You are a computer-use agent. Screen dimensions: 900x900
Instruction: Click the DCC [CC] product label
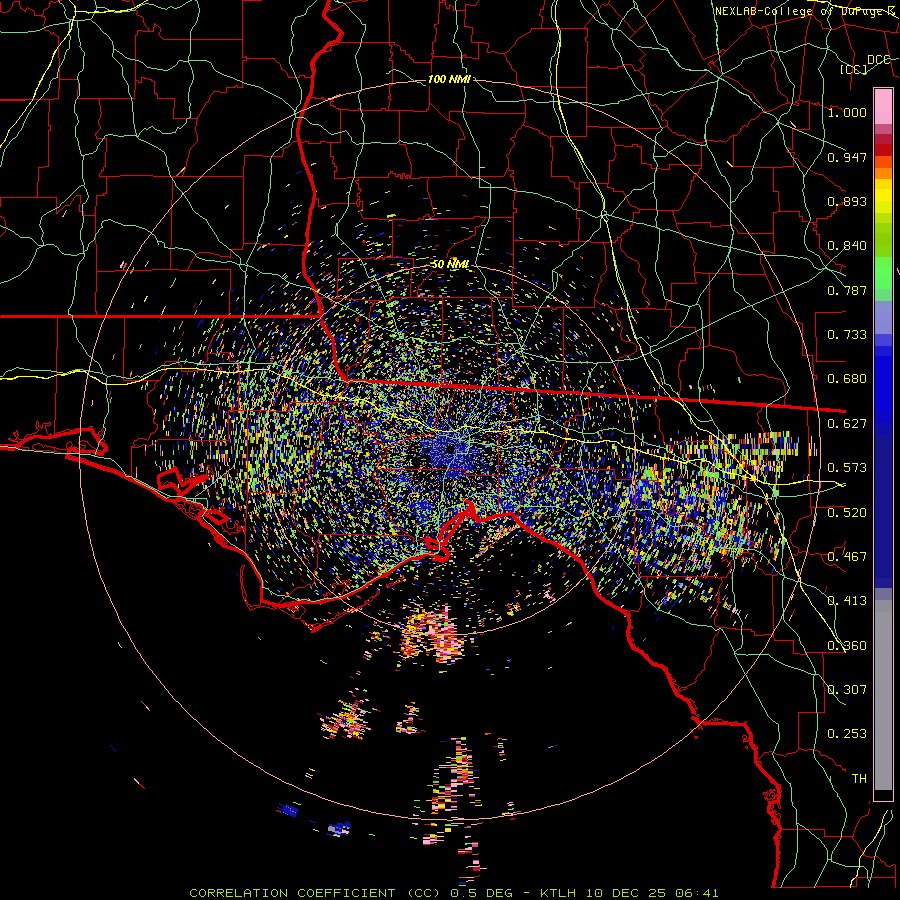[864, 64]
